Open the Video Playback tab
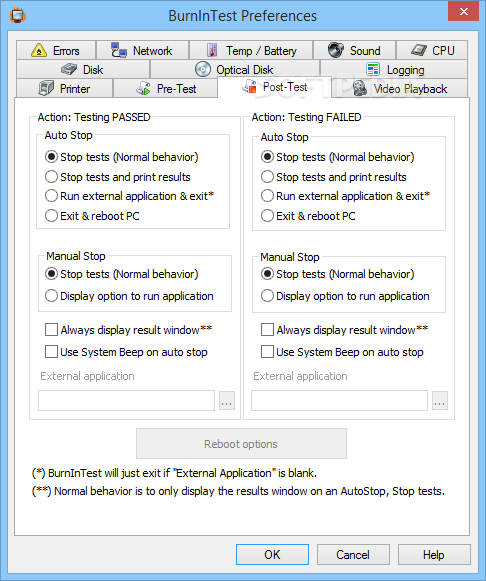The width and height of the screenshot is (486, 581). pyautogui.click(x=400, y=88)
